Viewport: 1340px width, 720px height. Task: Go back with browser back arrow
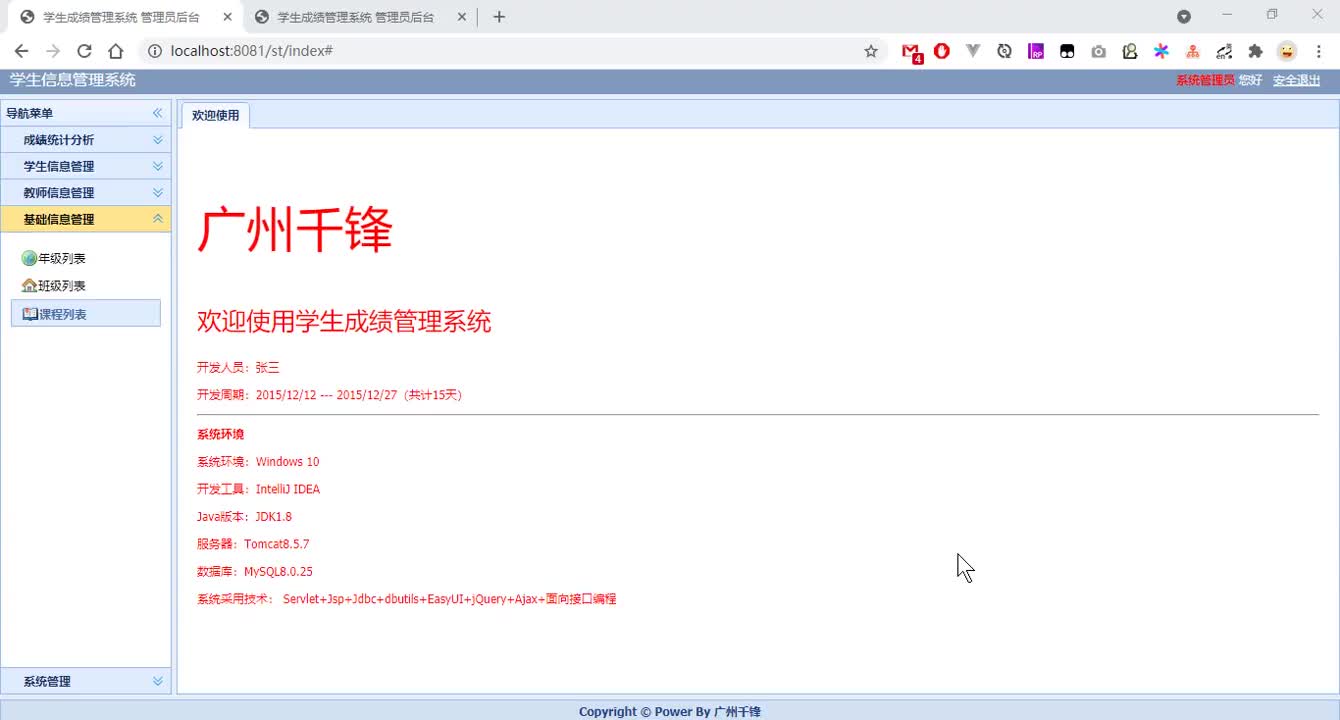pyautogui.click(x=21, y=51)
